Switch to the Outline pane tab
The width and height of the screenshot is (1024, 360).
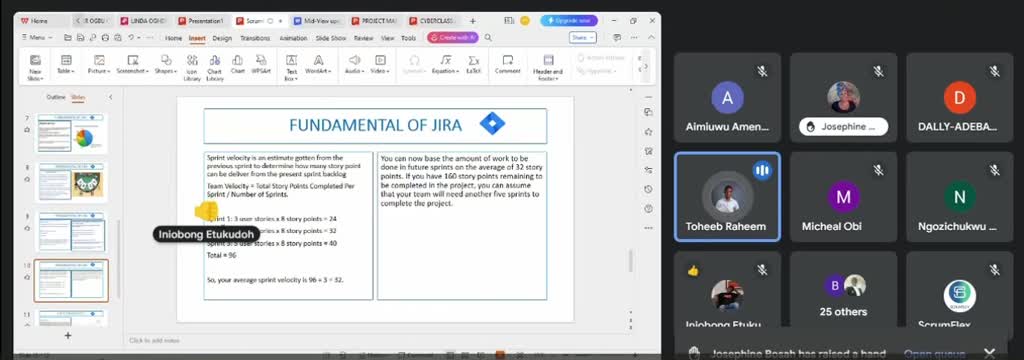point(56,97)
